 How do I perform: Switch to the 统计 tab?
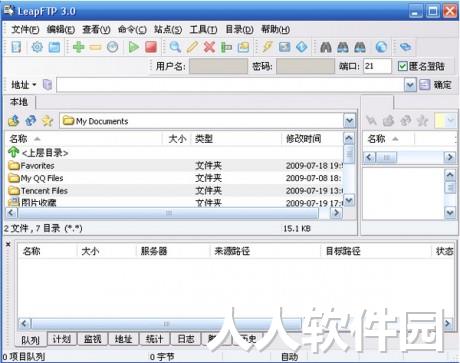155,339
